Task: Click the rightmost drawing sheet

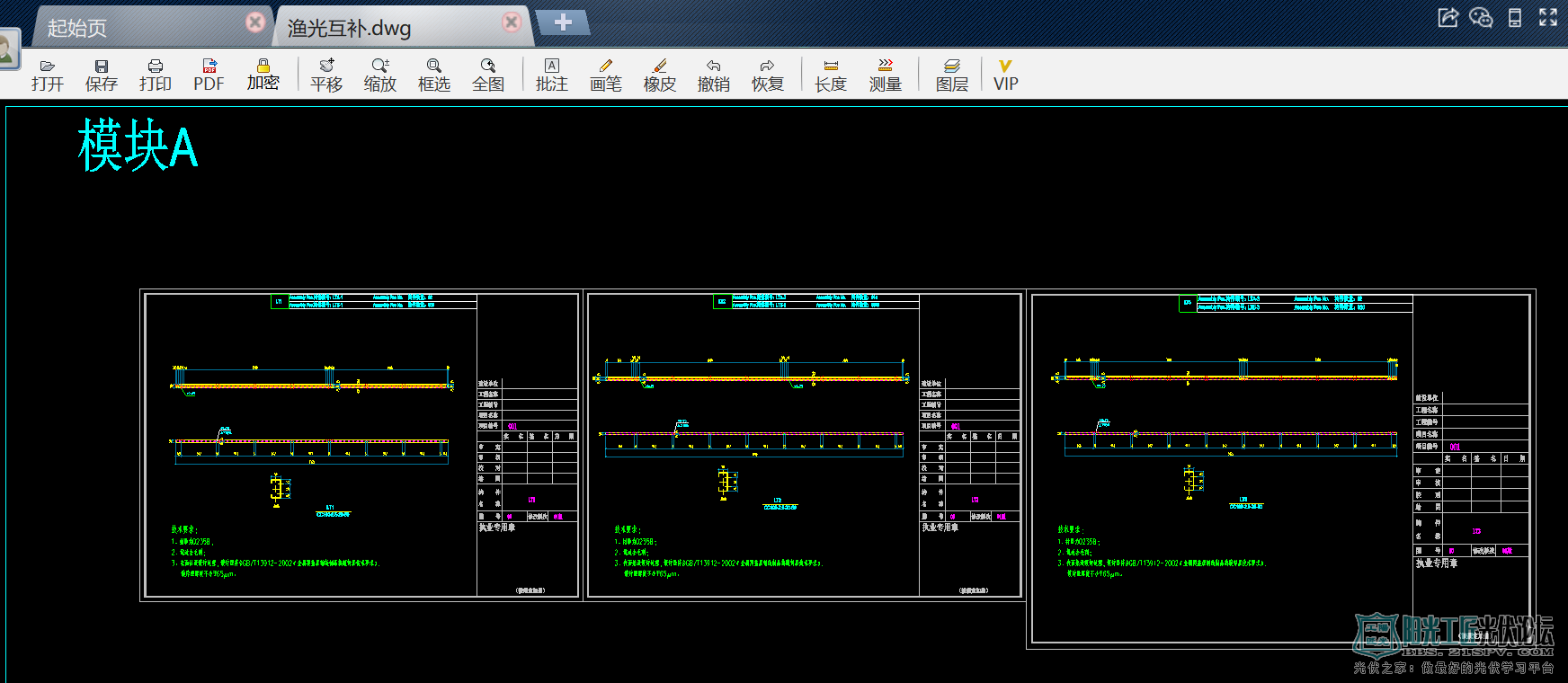Action: pyautogui.click(x=1281, y=468)
